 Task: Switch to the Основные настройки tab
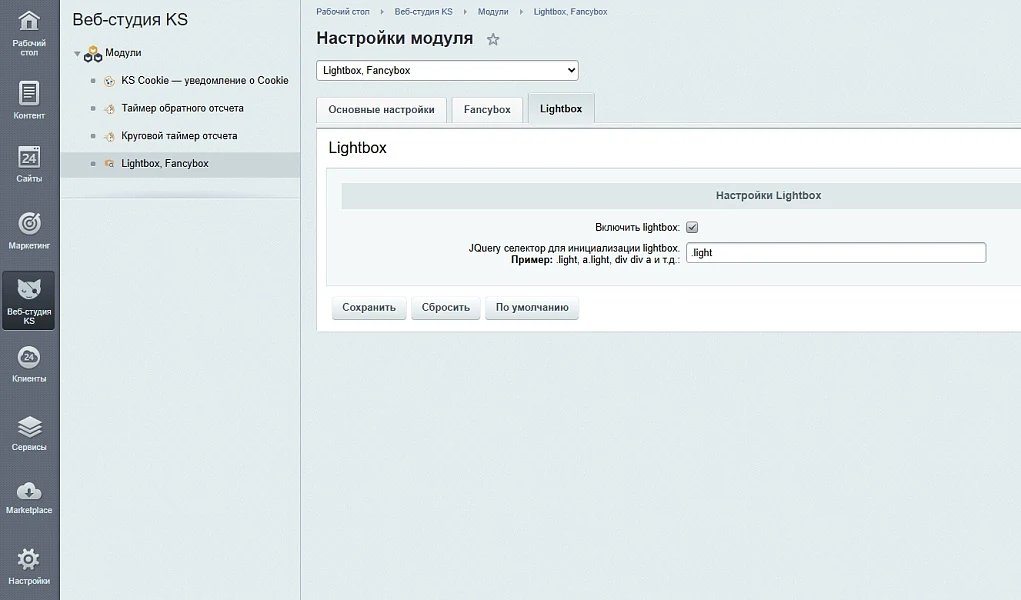tap(381, 109)
